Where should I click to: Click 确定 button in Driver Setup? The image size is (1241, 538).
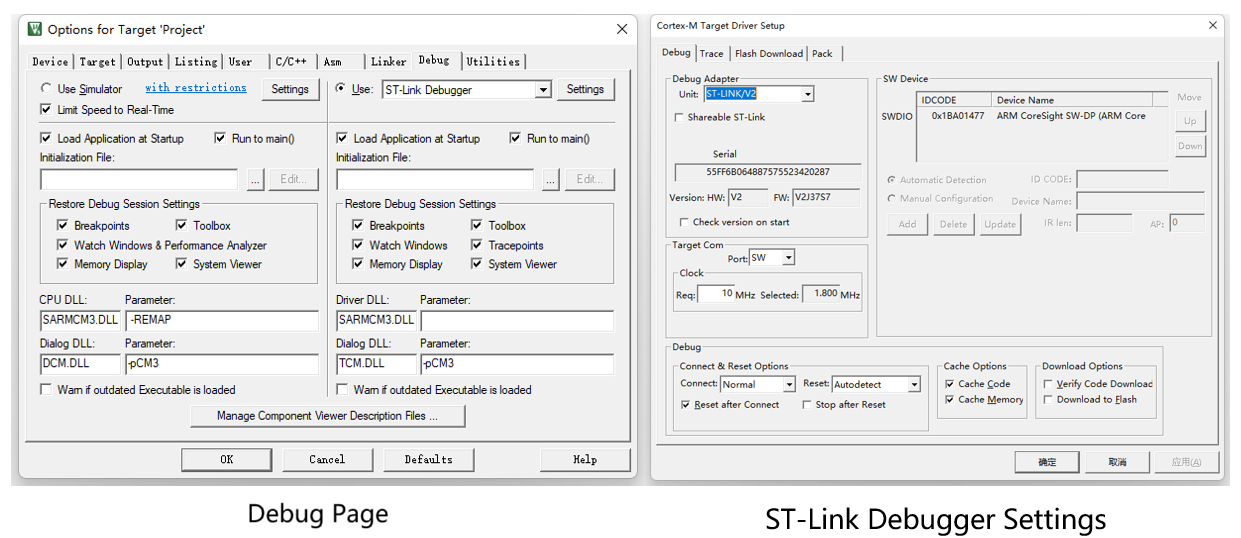coord(1047,462)
